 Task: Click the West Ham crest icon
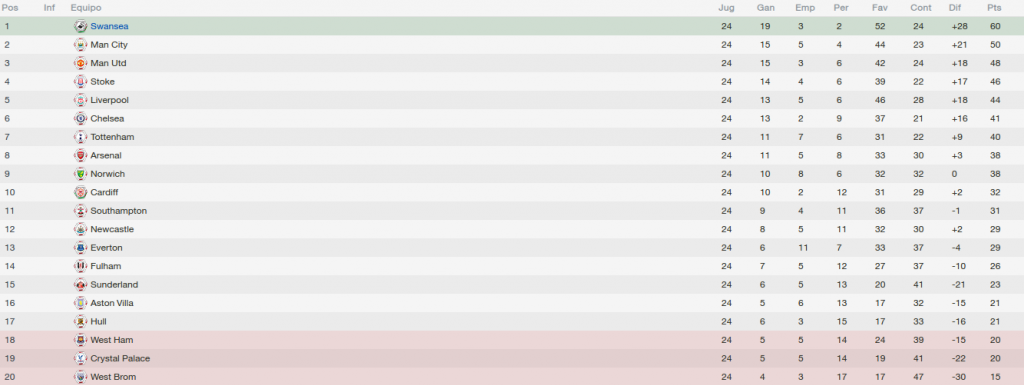point(80,340)
